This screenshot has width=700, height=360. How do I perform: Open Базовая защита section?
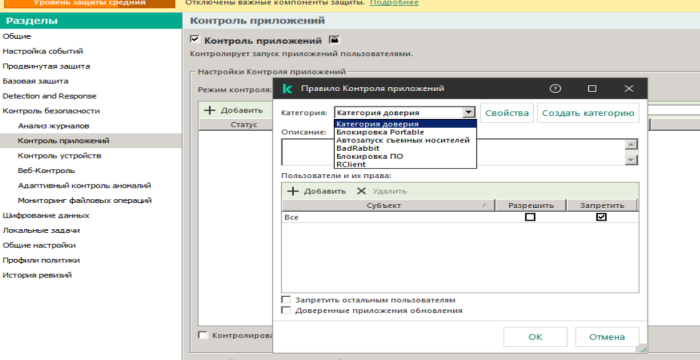click(x=36, y=81)
